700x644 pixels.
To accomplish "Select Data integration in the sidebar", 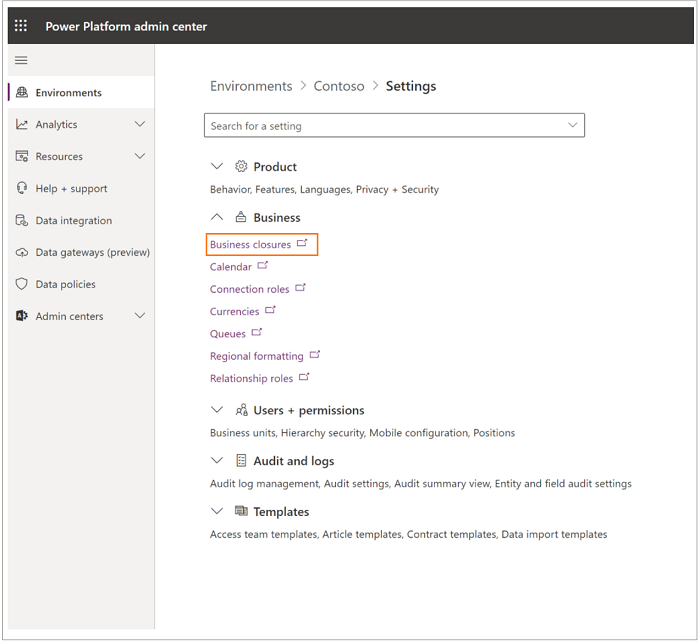I will tap(81, 220).
